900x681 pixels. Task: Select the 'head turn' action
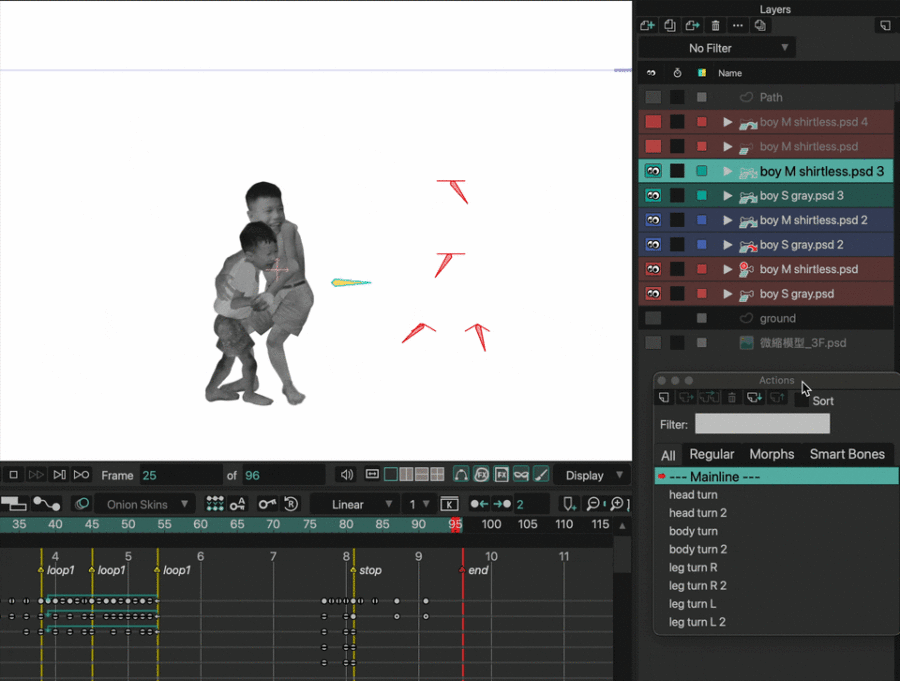coord(693,494)
